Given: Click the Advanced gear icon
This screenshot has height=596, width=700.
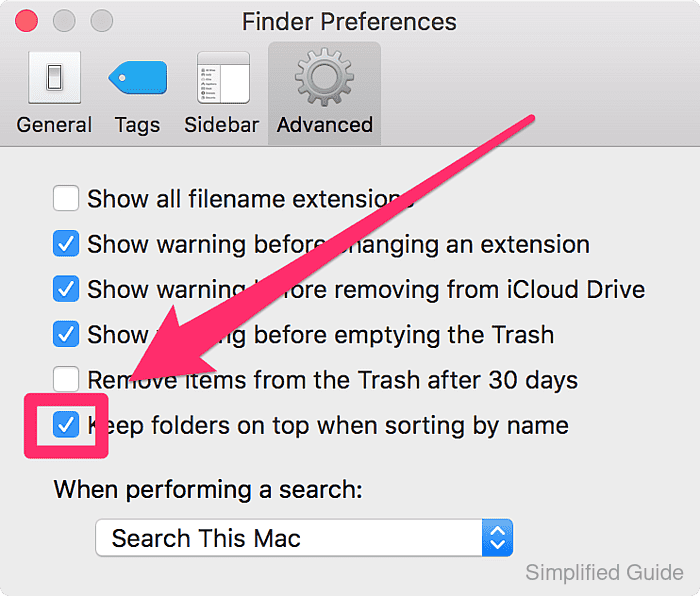Looking at the screenshot, I should tap(325, 77).
